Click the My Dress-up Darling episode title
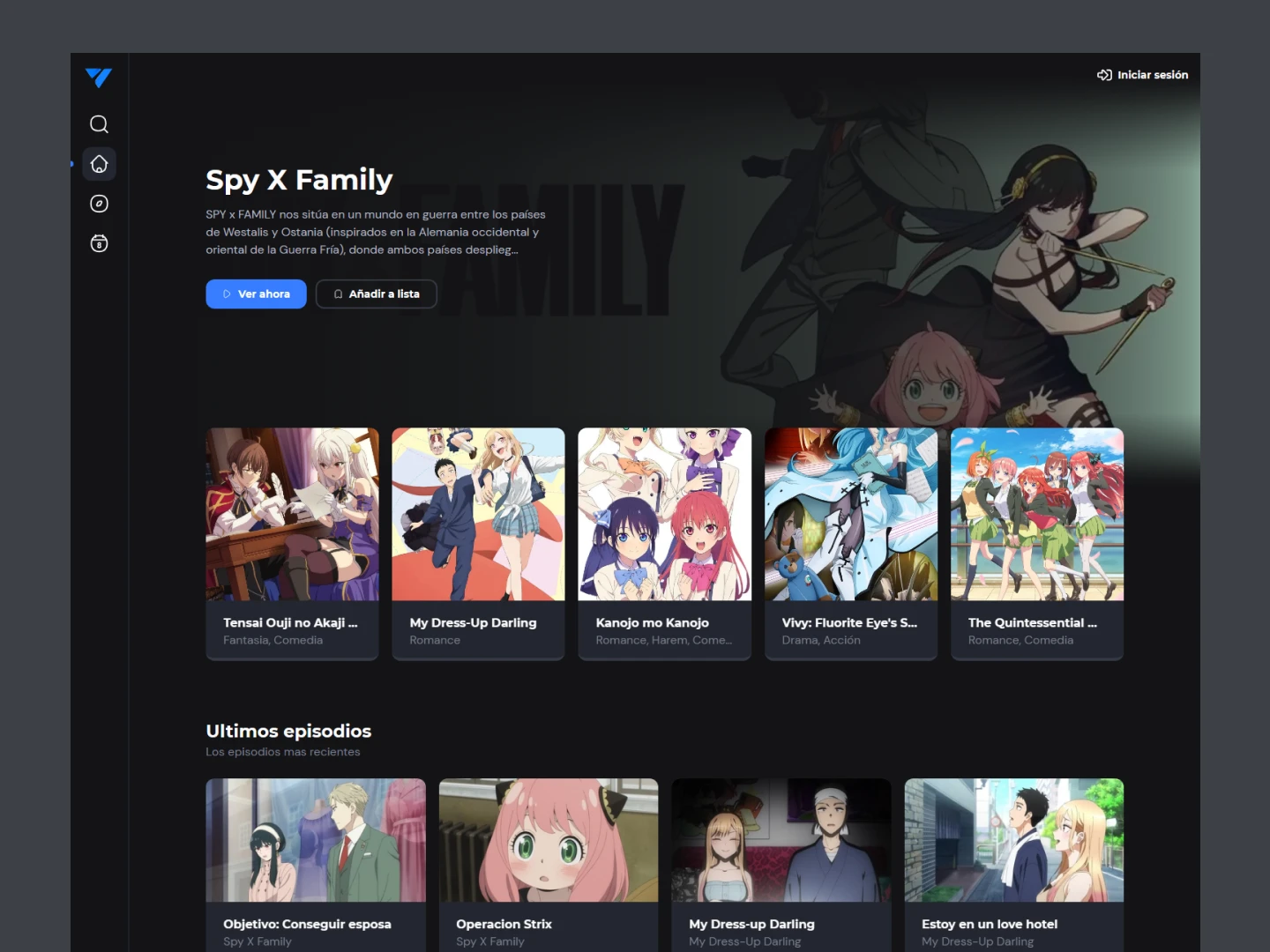The height and width of the screenshot is (952, 1270). pyautogui.click(x=751, y=924)
